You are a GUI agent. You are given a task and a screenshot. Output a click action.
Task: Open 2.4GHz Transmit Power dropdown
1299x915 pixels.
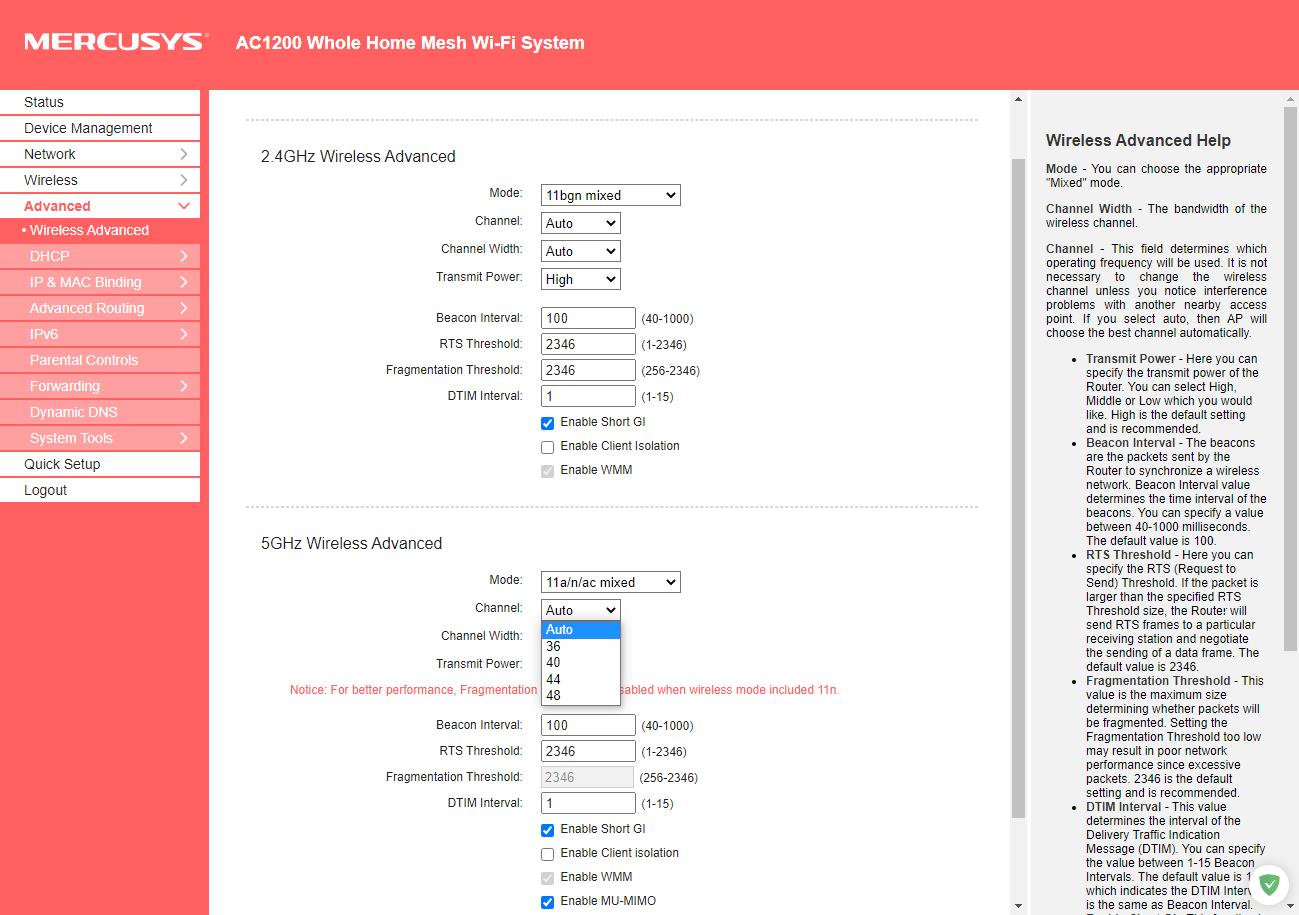point(580,279)
